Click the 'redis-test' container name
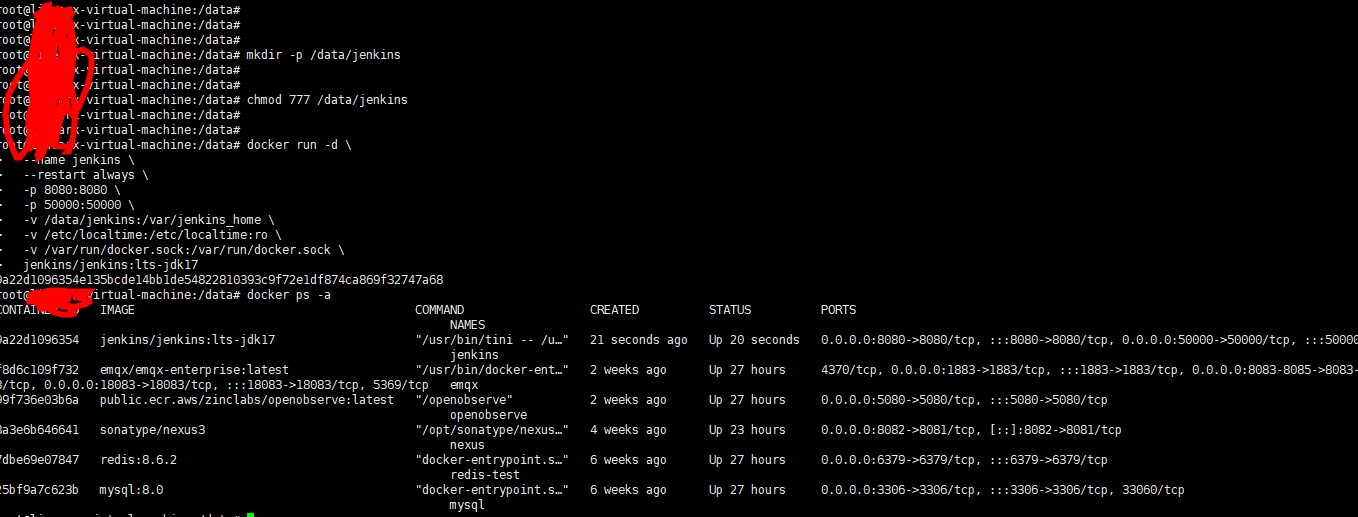The image size is (1358, 517). pyautogui.click(x=485, y=475)
